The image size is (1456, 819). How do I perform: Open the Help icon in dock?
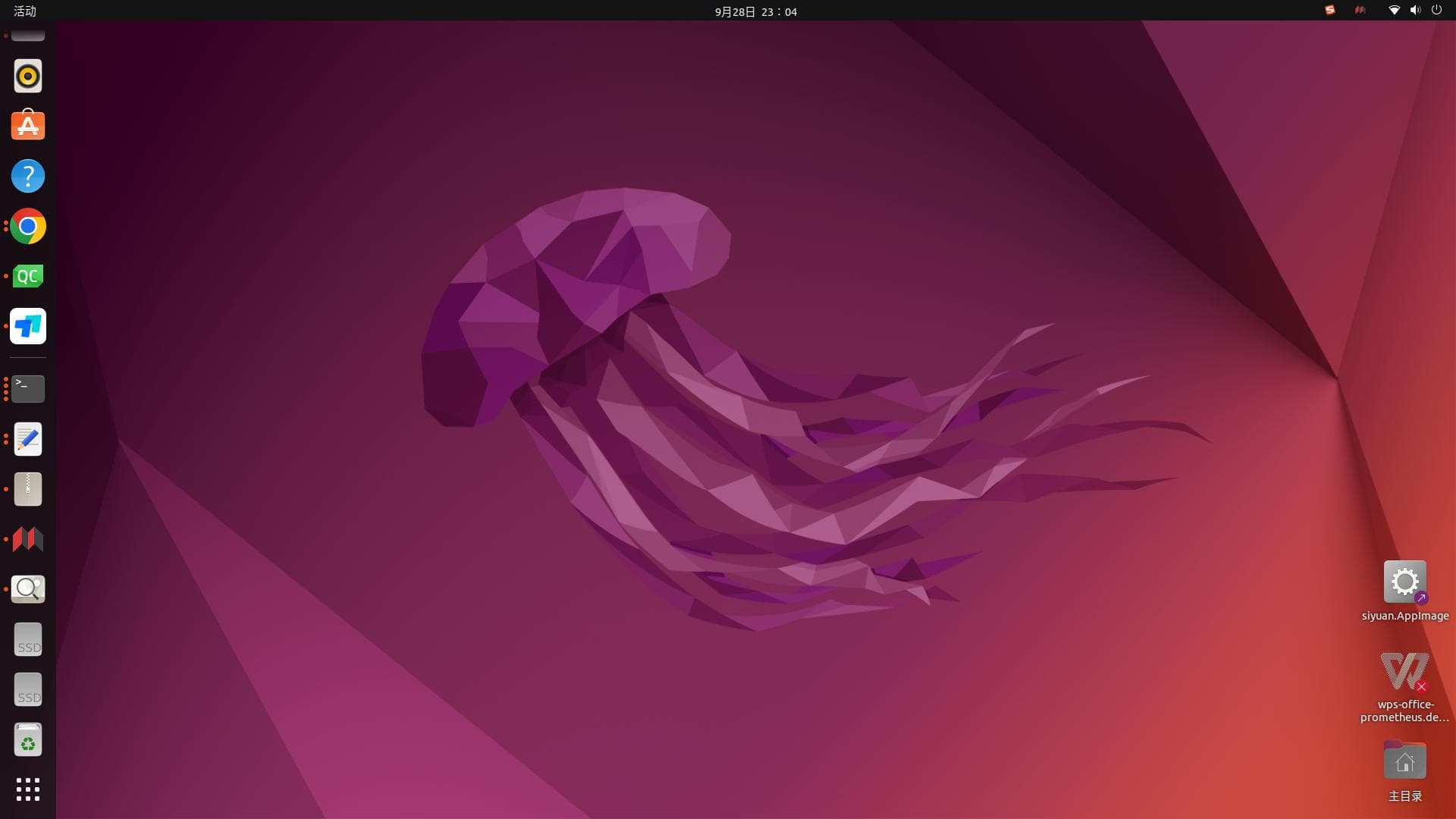[28, 176]
